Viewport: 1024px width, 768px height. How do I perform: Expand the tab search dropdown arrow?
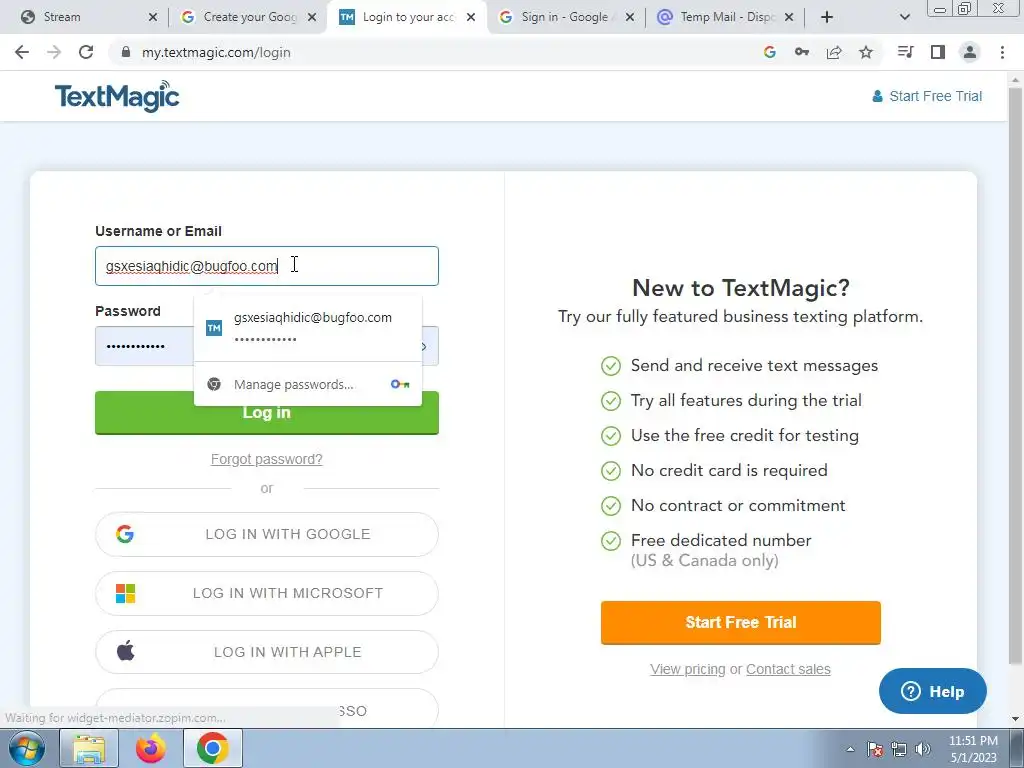click(904, 17)
